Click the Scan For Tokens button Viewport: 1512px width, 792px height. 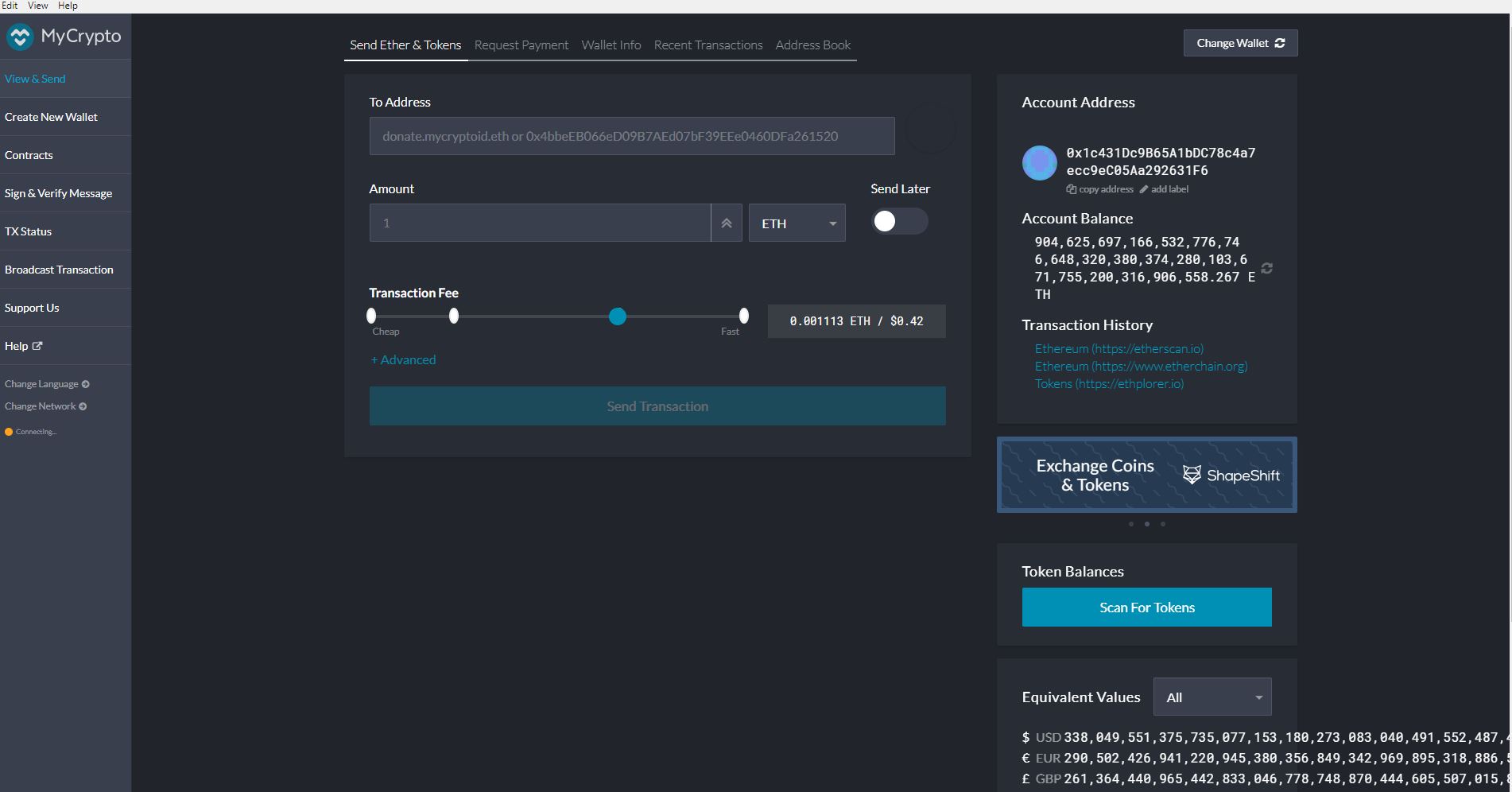[1147, 608]
